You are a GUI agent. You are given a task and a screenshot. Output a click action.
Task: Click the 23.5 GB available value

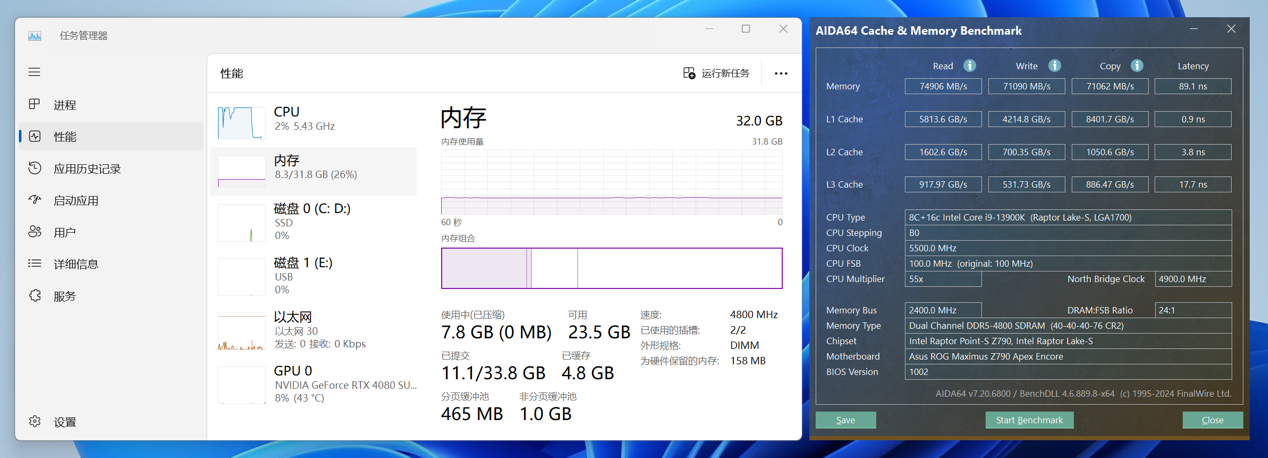tap(598, 332)
